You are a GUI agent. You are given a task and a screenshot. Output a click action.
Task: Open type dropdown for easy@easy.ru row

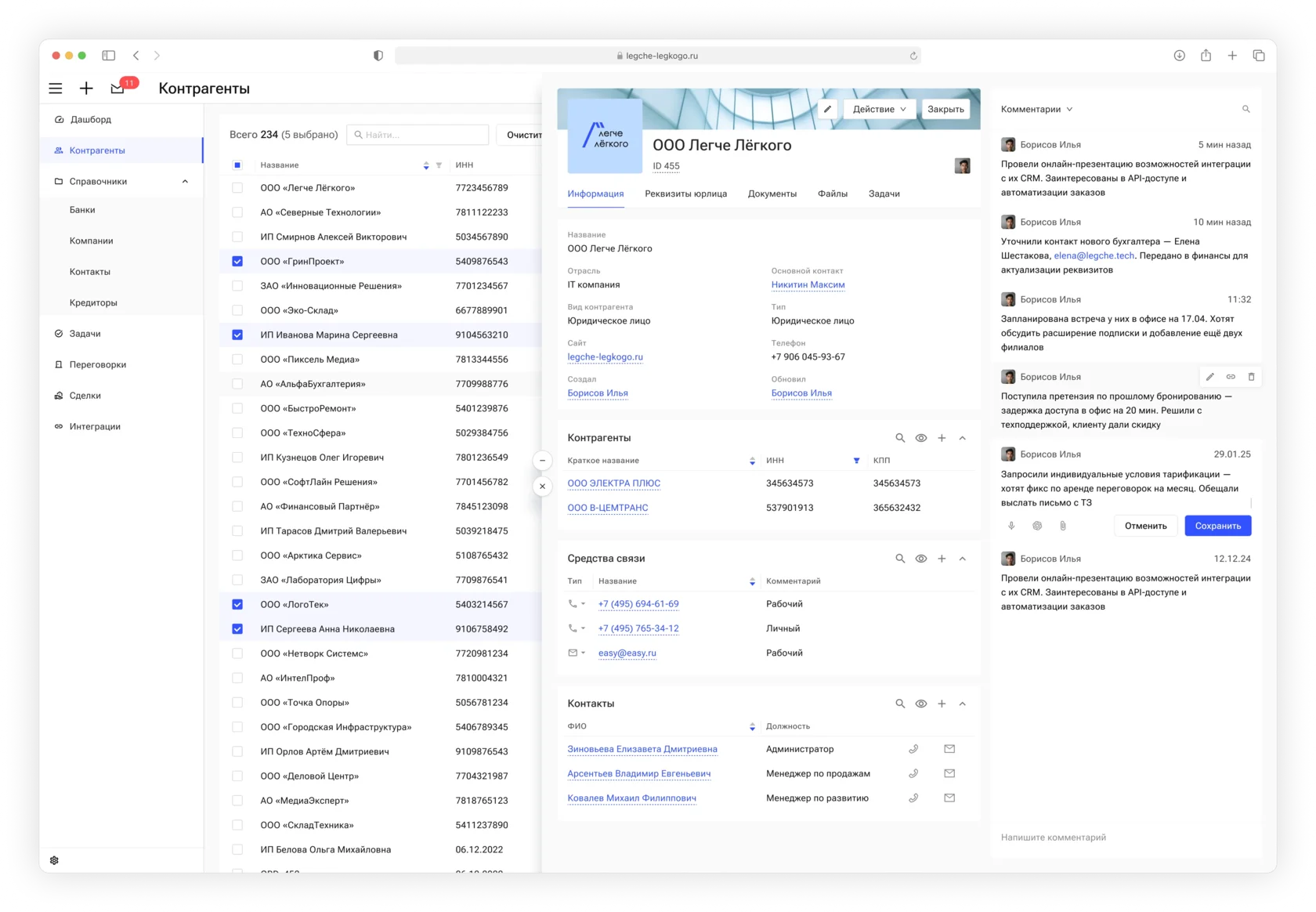tap(577, 653)
